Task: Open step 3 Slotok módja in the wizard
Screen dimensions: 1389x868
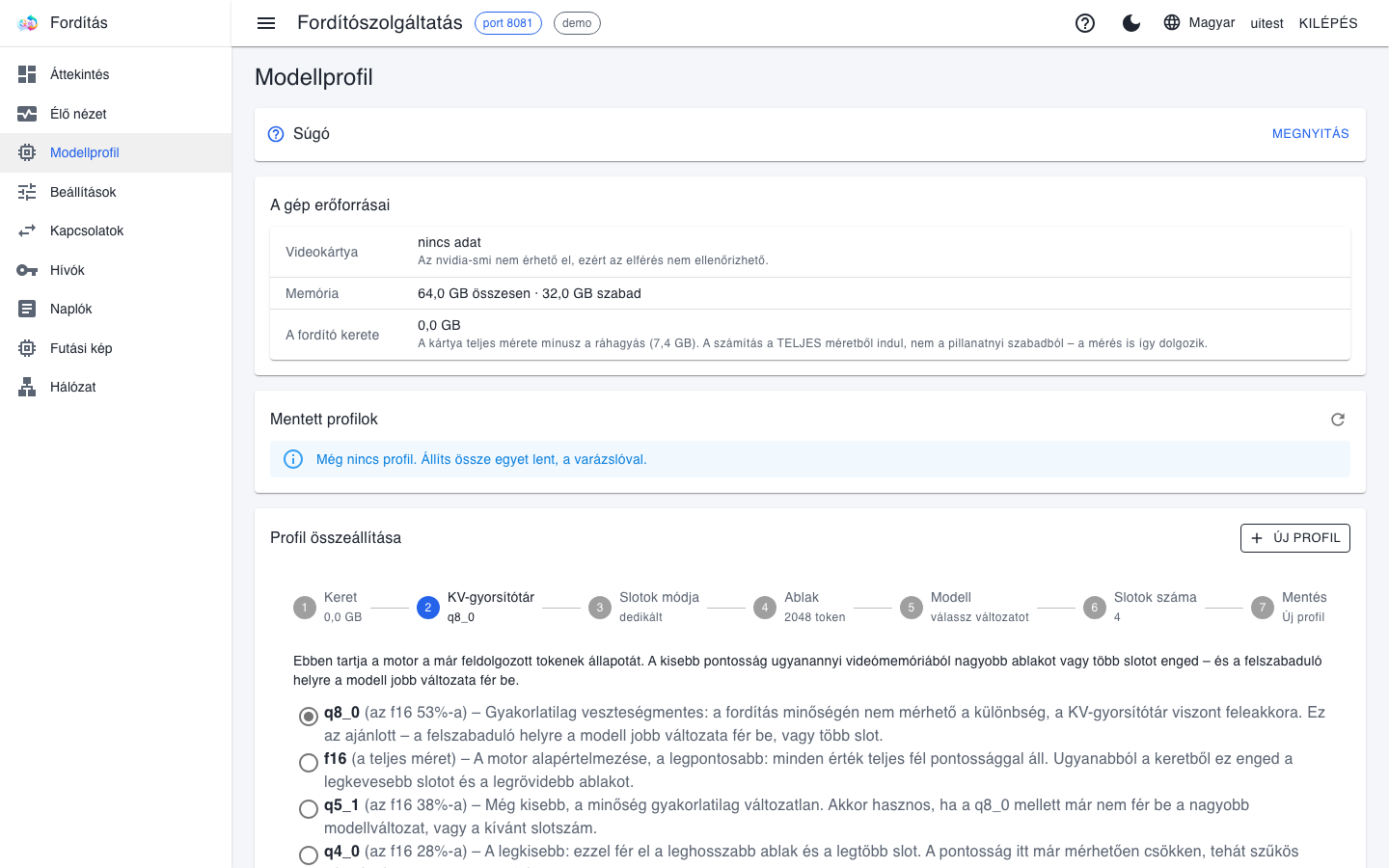Action: [x=643, y=607]
